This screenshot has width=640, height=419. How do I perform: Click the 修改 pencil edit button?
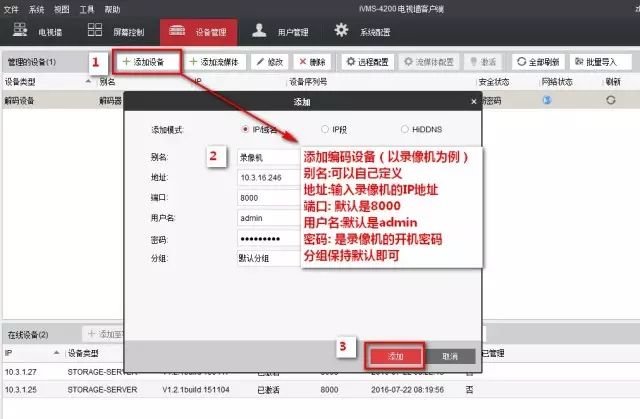pyautogui.click(x=271, y=61)
